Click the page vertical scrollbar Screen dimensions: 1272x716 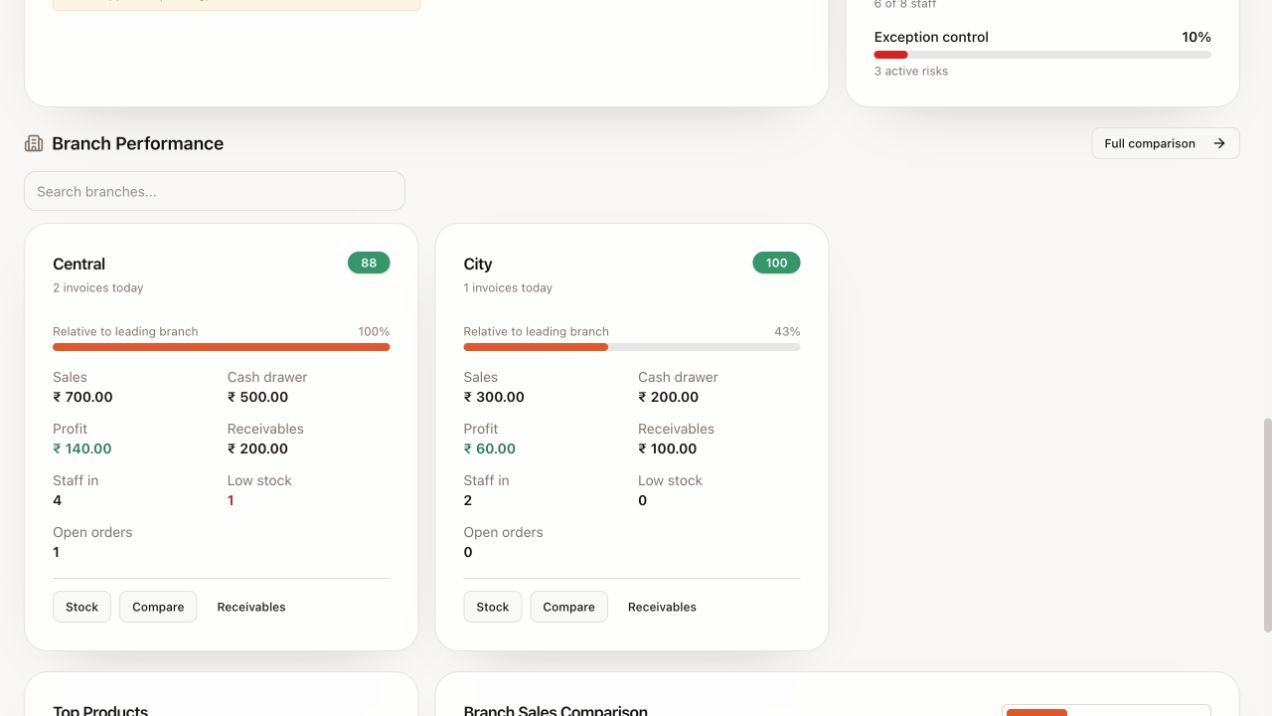(1267, 525)
